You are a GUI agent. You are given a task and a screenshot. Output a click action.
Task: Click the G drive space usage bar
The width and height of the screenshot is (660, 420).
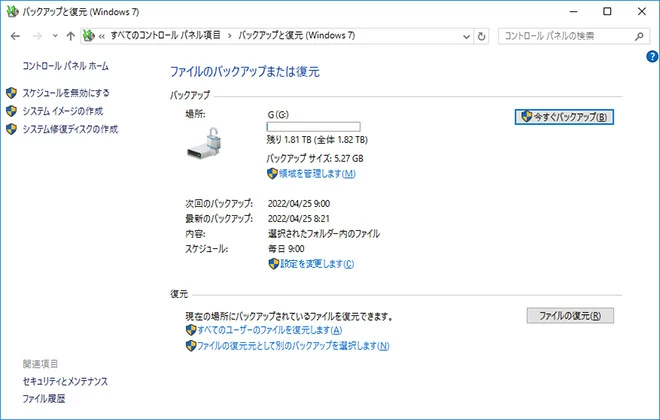(313, 126)
